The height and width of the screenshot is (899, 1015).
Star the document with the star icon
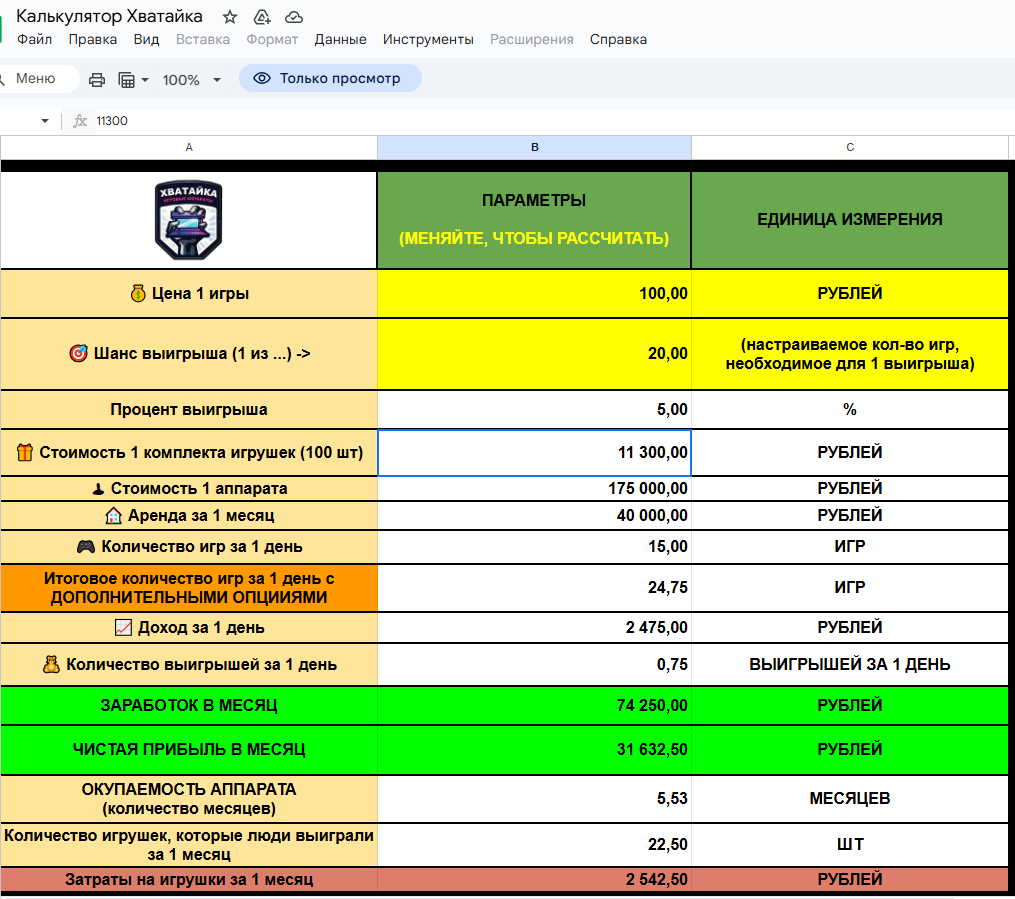[x=230, y=17]
